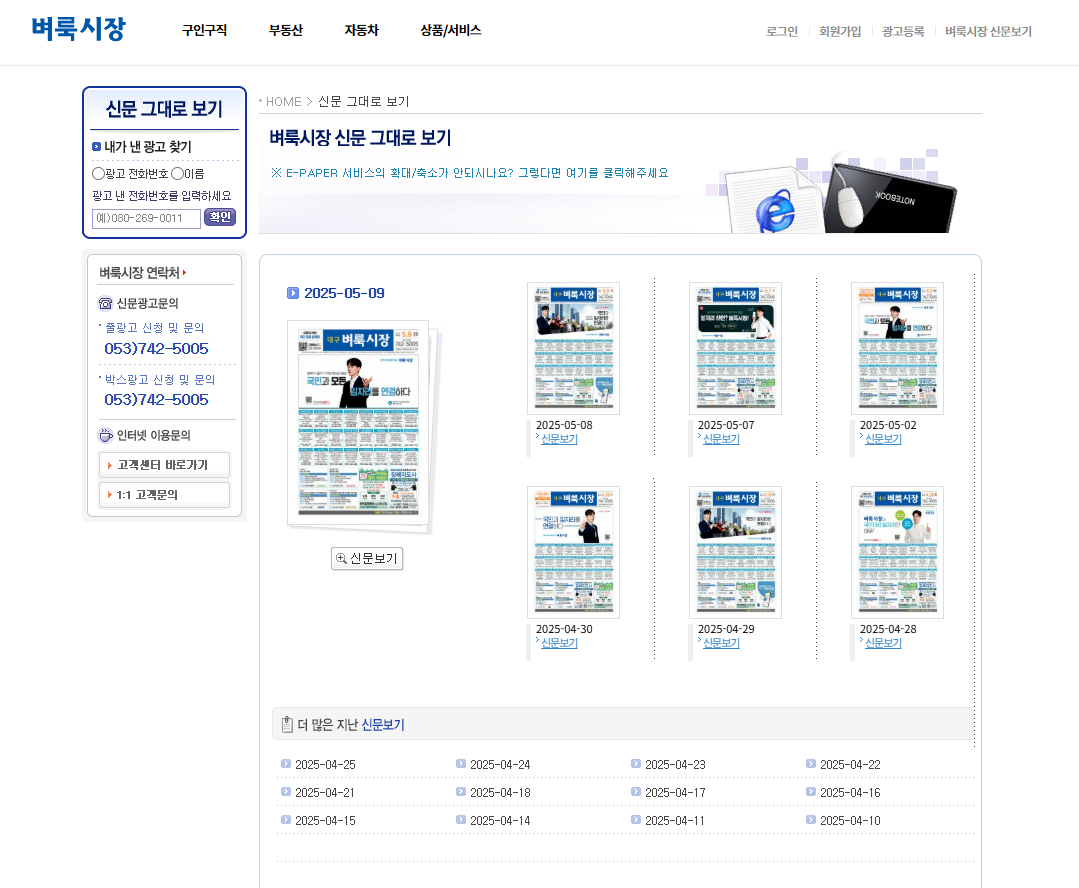Click arrow icon beside 2025-04-17

tap(636, 792)
